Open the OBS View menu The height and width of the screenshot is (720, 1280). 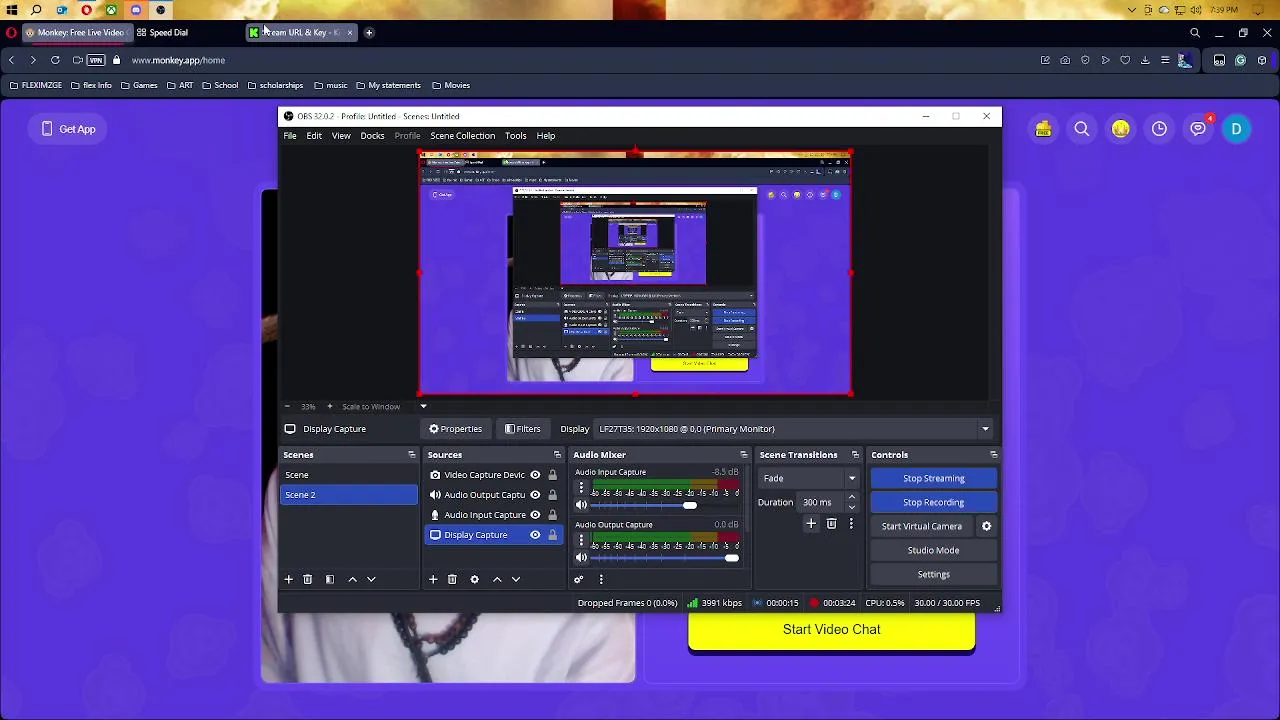[x=341, y=136]
